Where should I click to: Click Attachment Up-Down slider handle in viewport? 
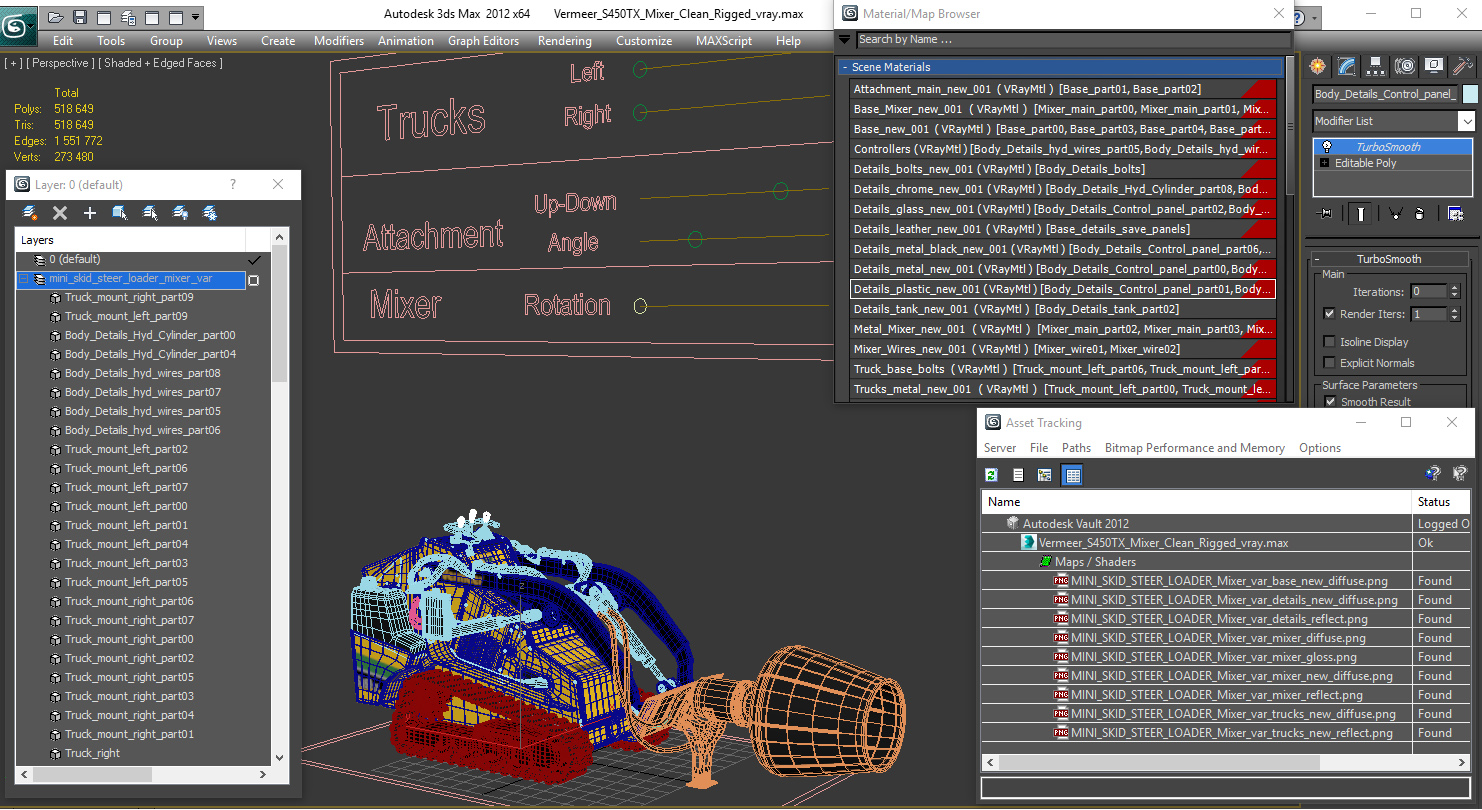[780, 192]
